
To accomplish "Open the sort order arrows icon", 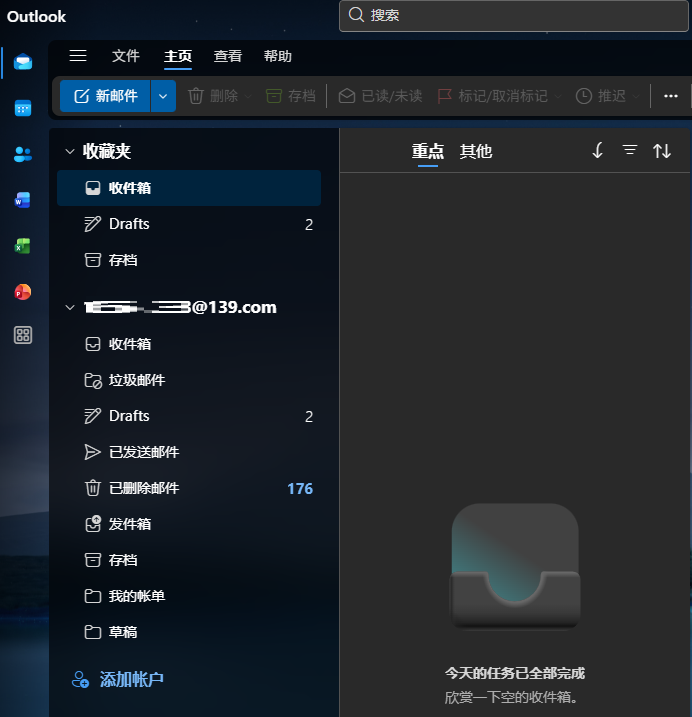I will 662,150.
